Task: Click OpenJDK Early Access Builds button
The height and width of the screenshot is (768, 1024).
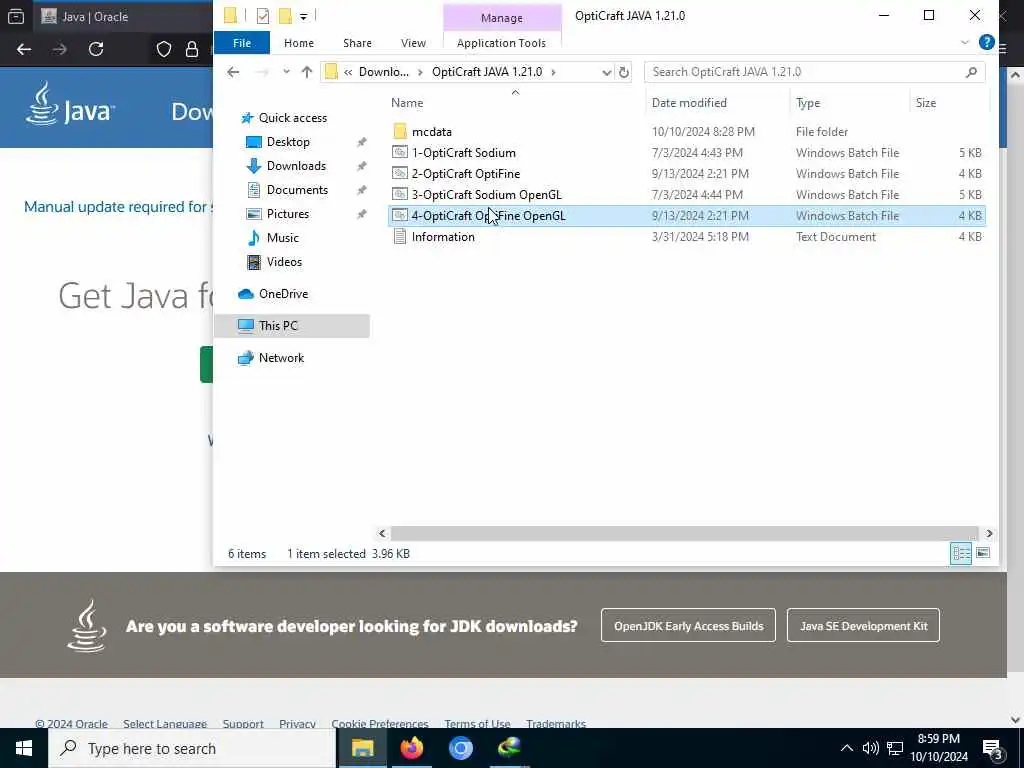Action: coord(688,626)
